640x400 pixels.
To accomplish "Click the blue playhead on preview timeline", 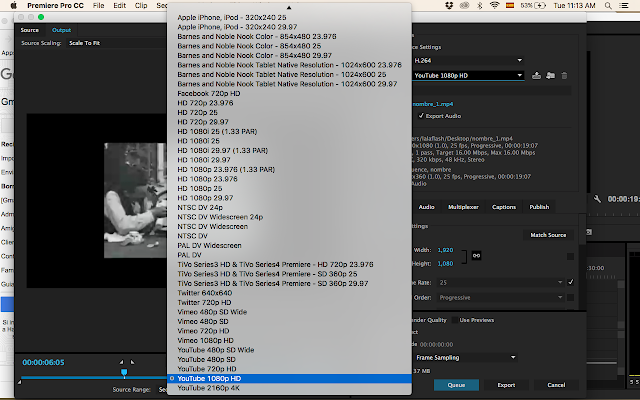I will pos(124,372).
